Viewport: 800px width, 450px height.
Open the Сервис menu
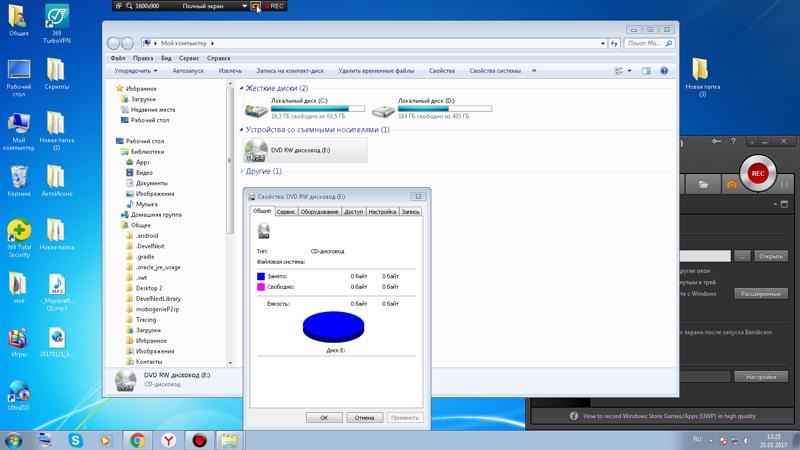pyautogui.click(x=189, y=58)
